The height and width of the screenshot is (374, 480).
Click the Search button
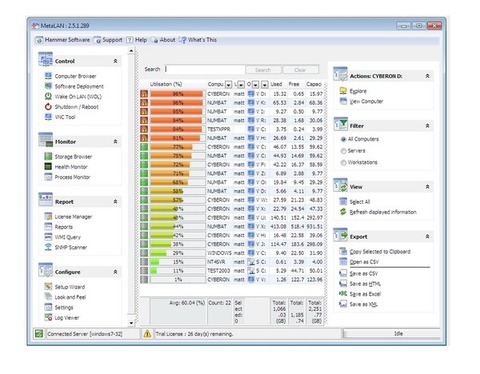coord(263,70)
